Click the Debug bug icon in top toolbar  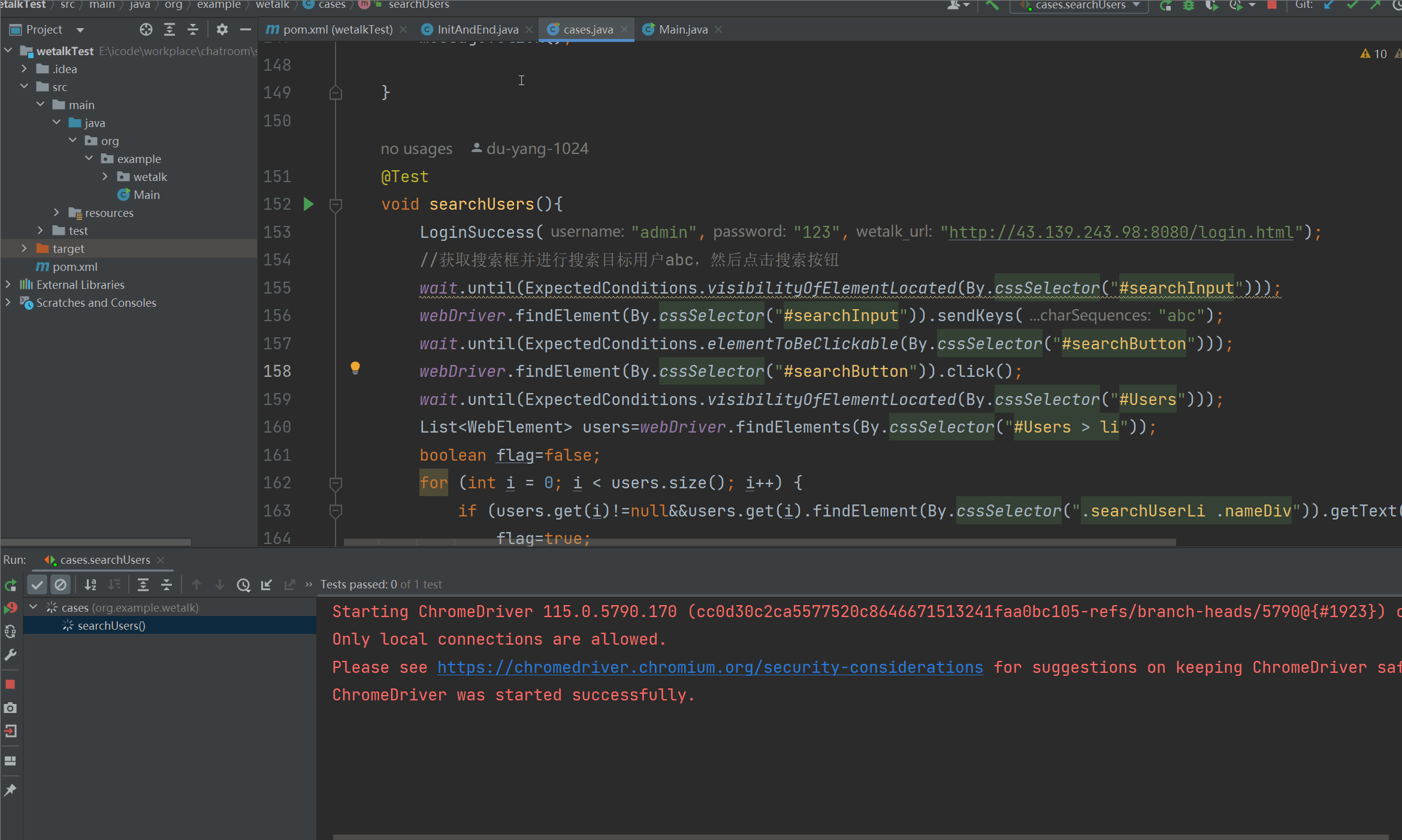coord(1189,5)
